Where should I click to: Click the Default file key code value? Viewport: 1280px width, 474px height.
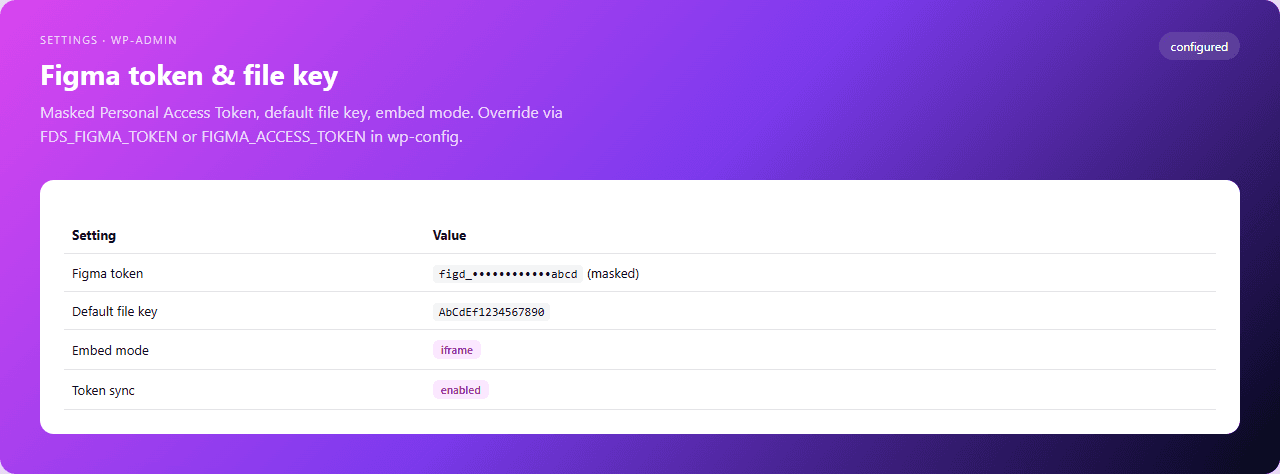[x=491, y=312]
